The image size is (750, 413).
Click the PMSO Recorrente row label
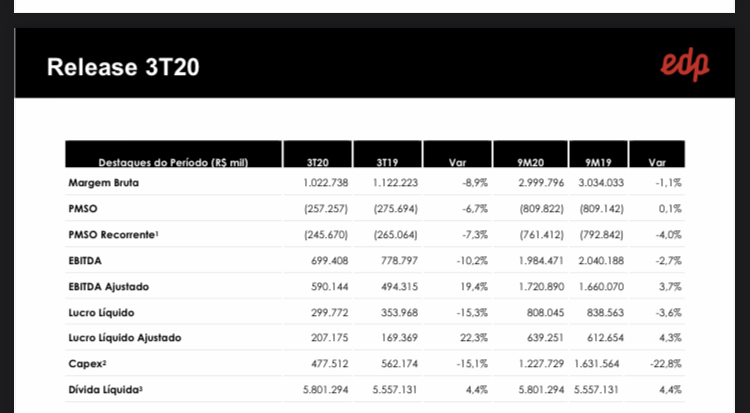point(113,235)
